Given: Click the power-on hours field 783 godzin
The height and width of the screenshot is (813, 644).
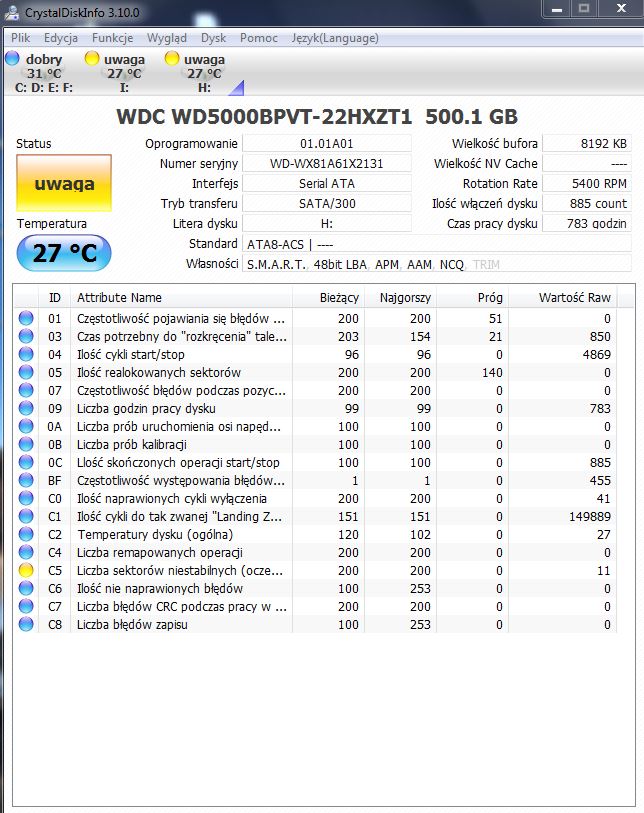Looking at the screenshot, I should click(586, 223).
